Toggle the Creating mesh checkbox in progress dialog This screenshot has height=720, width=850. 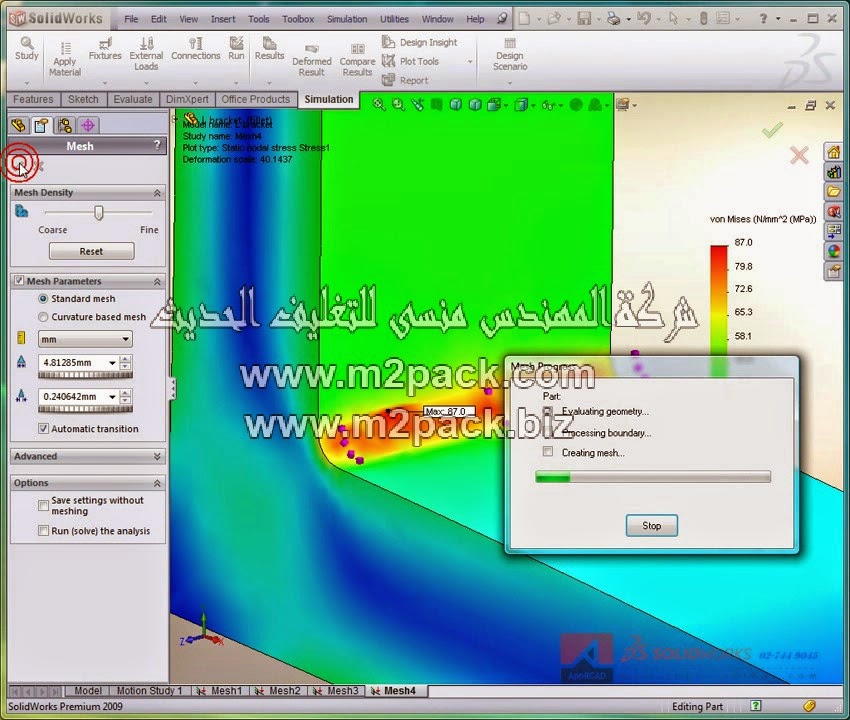pyautogui.click(x=548, y=452)
